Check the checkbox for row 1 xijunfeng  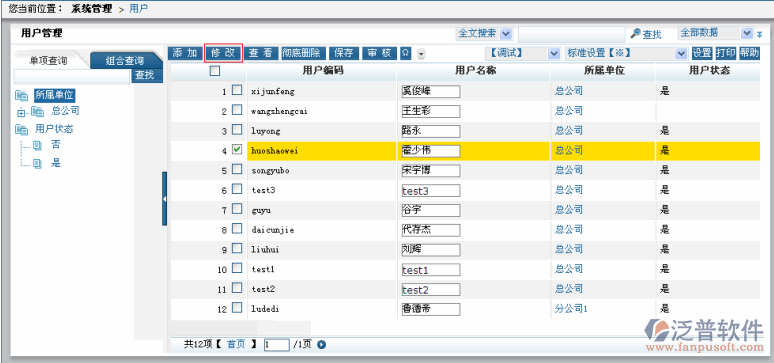tap(237, 90)
